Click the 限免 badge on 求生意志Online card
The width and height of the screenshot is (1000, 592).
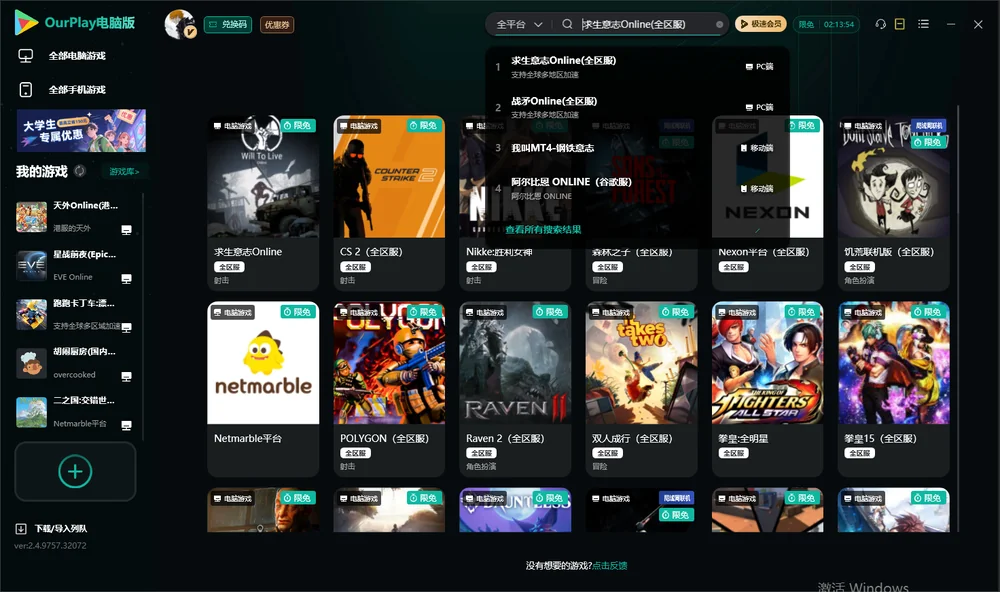(x=298, y=125)
